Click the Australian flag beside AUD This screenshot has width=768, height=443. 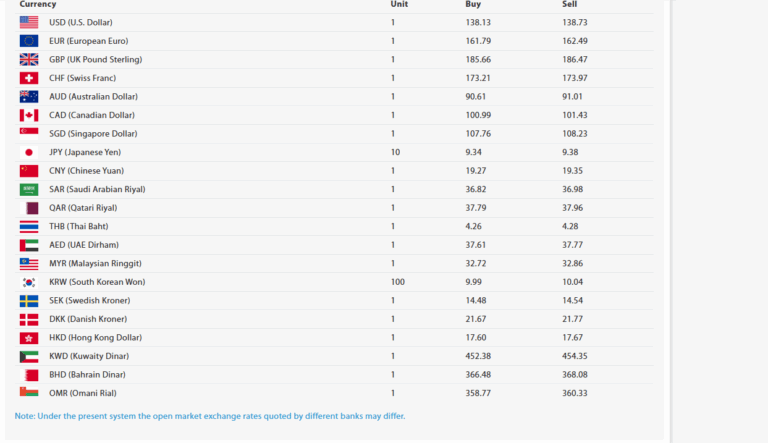[x=29, y=97]
